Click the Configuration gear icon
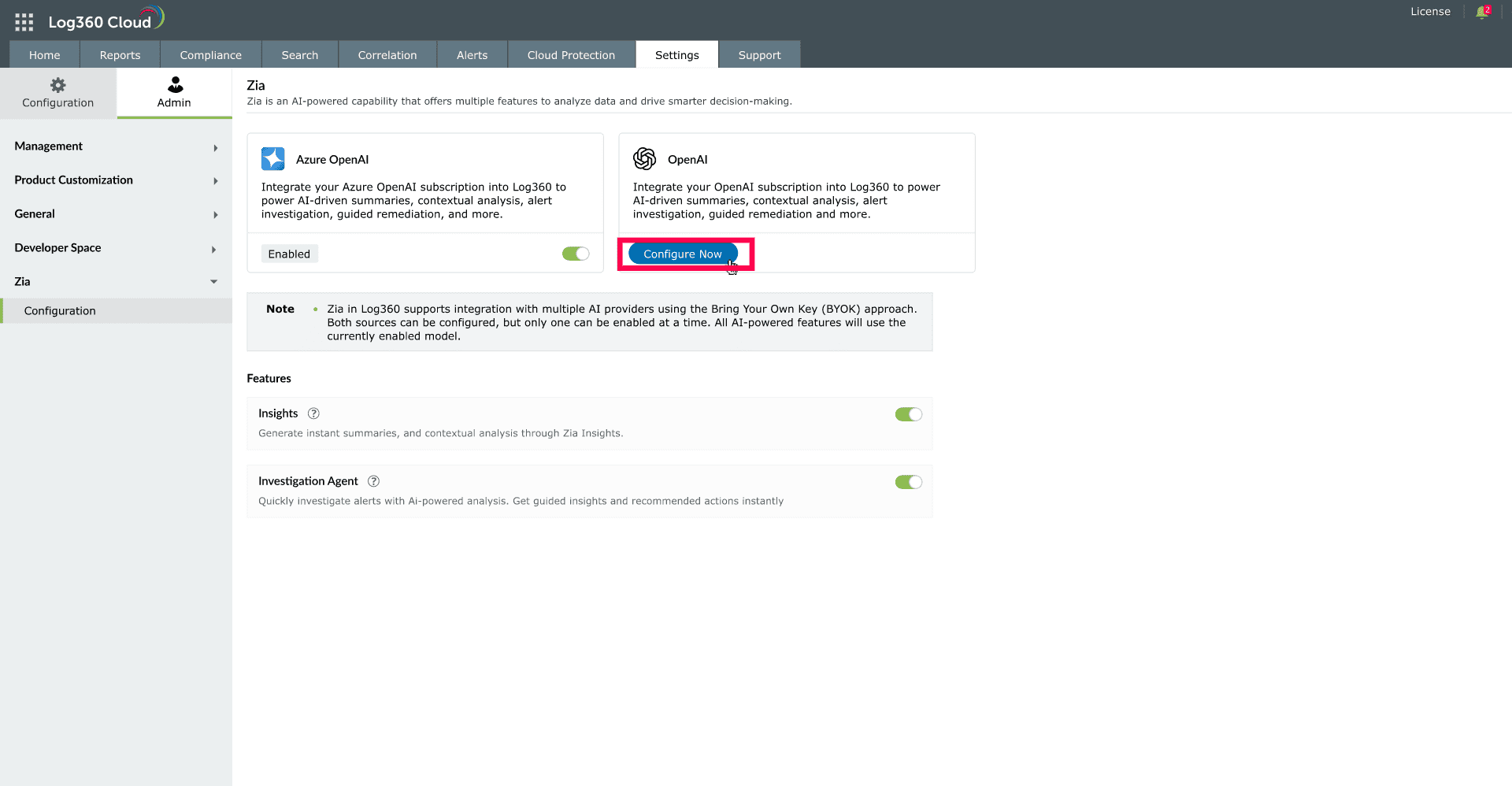Screen dimensions: 1512x786 coord(58,85)
